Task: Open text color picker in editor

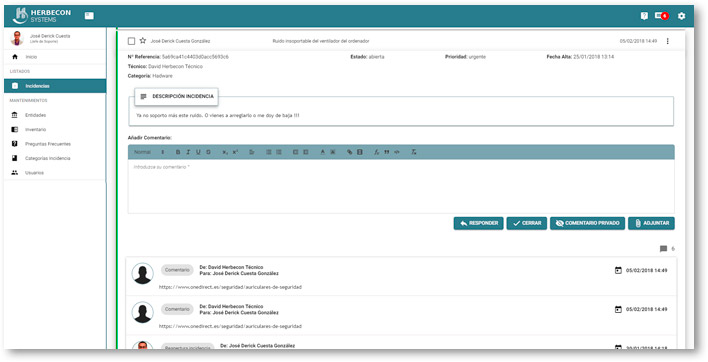Action: [322, 152]
